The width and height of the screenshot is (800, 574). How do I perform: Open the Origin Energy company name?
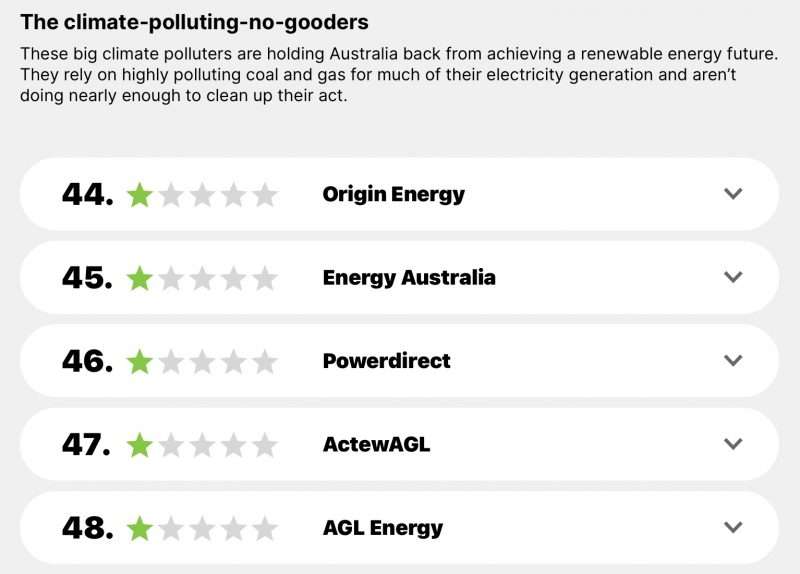393,194
